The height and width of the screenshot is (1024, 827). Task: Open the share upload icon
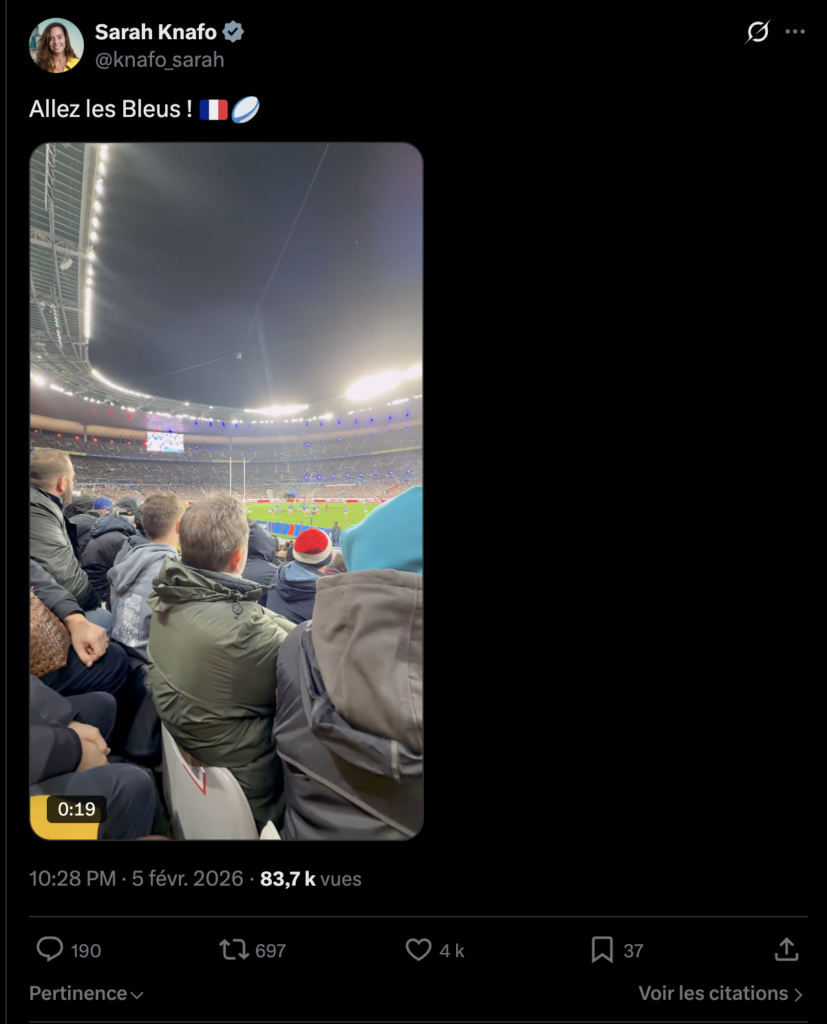(786, 950)
